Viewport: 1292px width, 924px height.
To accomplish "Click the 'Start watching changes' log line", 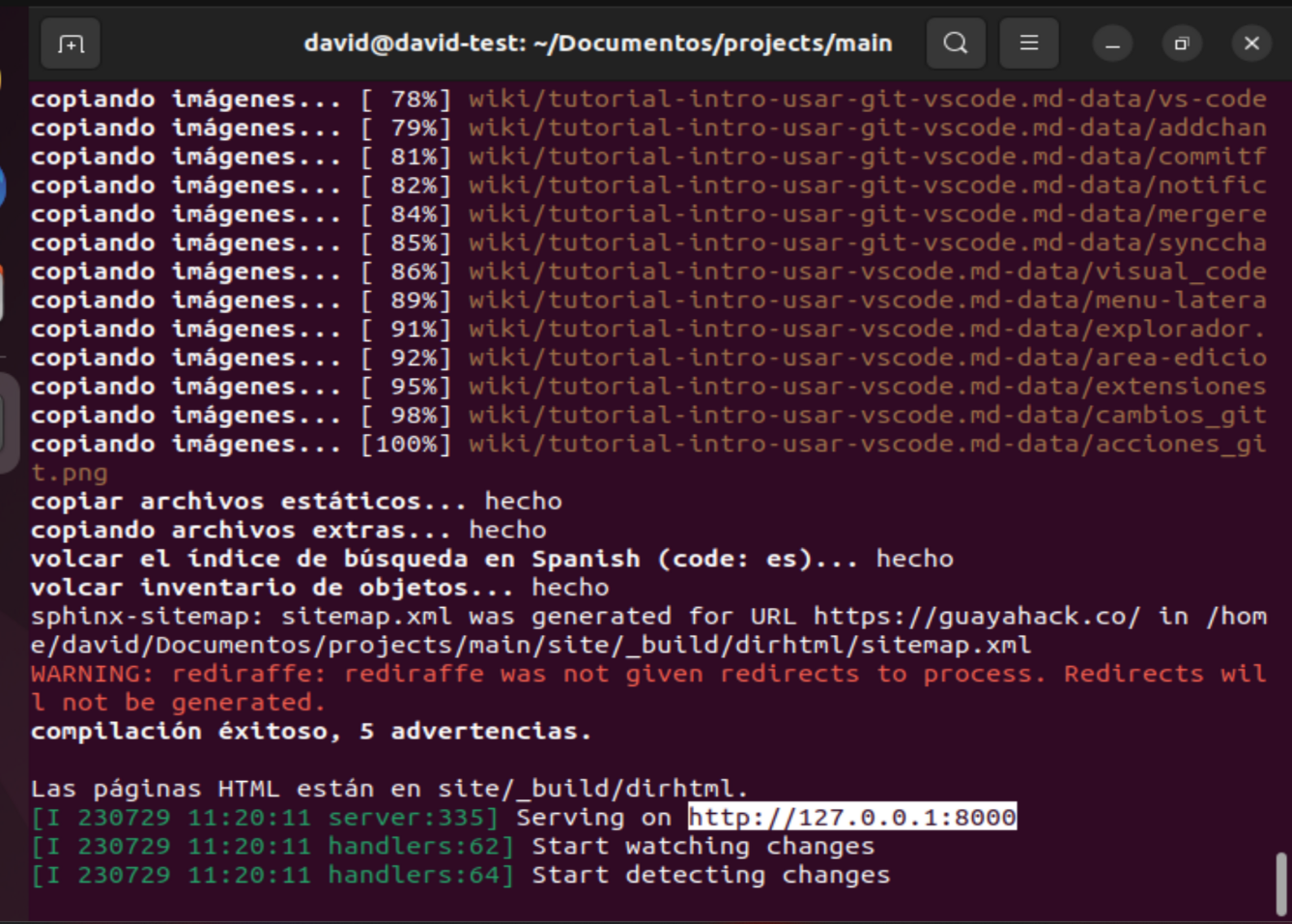I will click(703, 847).
